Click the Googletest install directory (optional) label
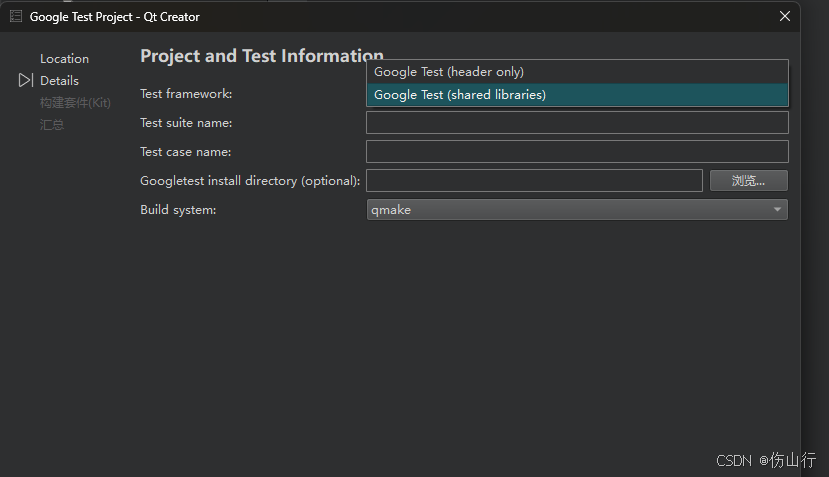This screenshot has height=477, width=829. click(250, 181)
